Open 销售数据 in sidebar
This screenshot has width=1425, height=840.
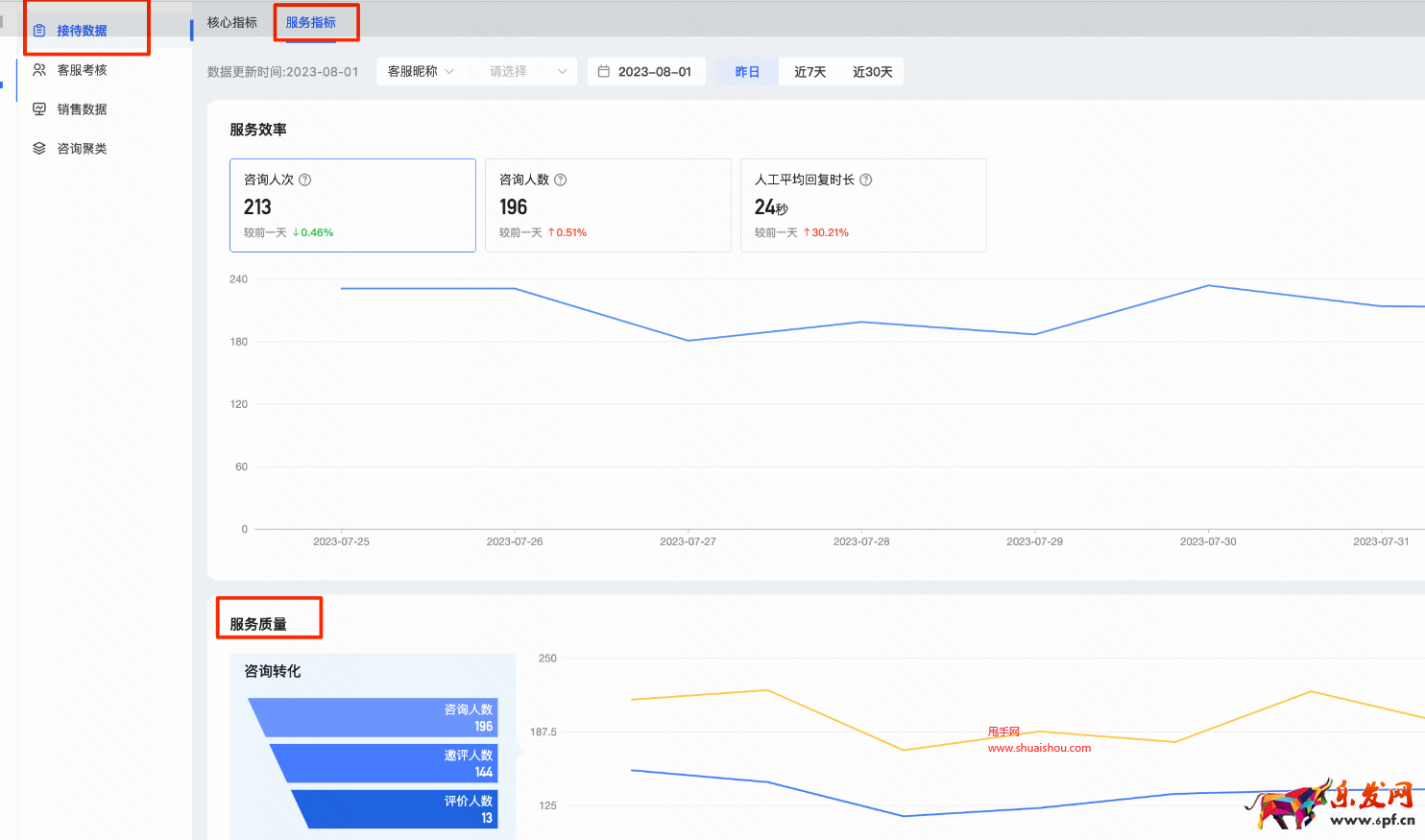[82, 109]
